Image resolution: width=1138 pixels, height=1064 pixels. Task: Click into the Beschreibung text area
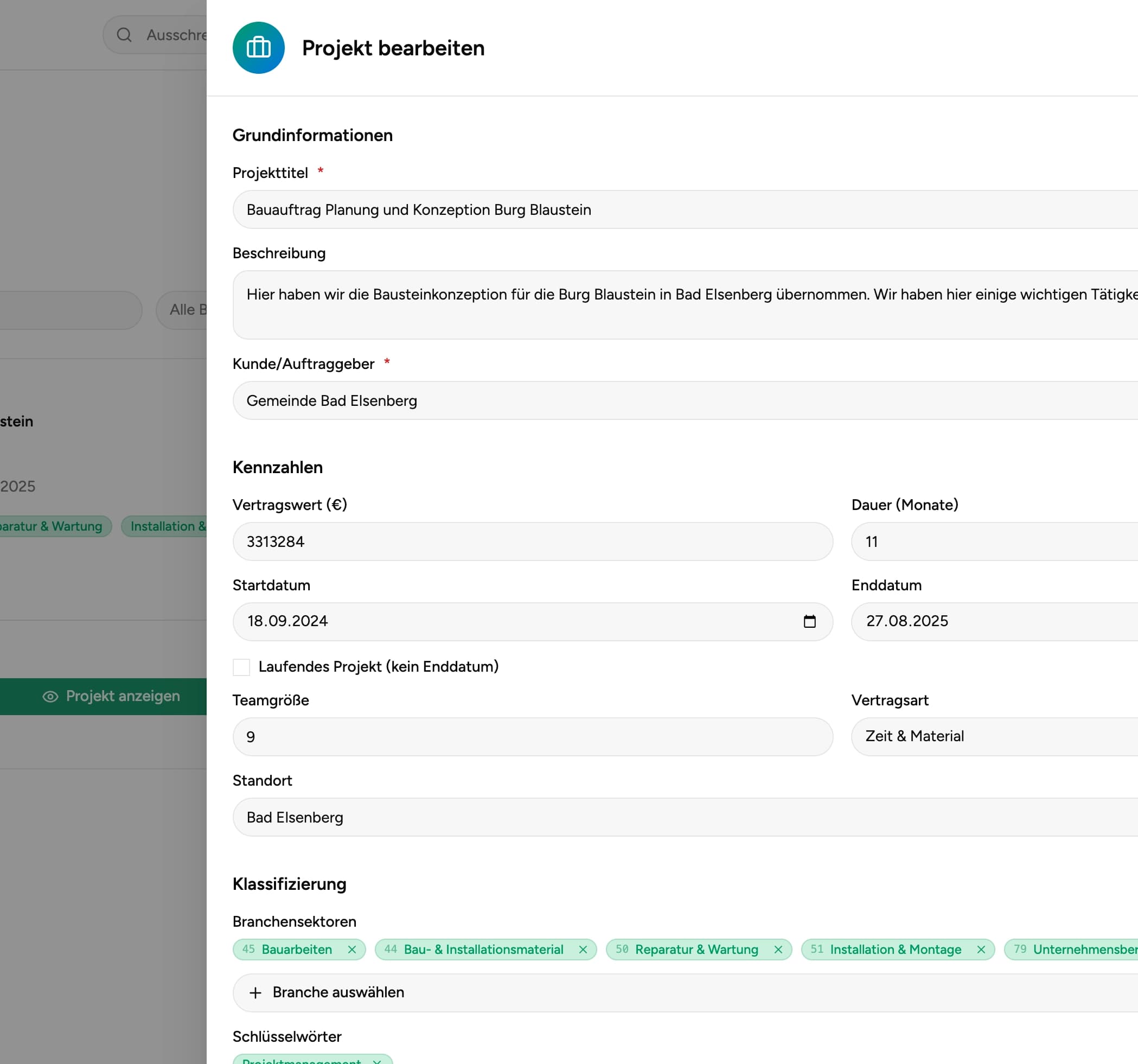[685, 304]
